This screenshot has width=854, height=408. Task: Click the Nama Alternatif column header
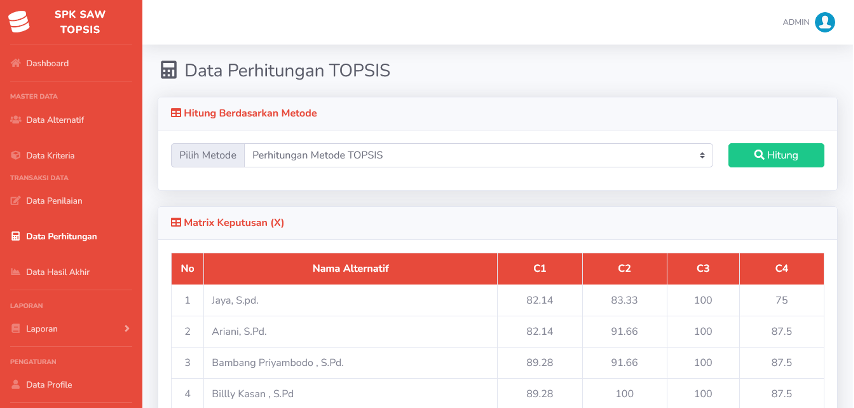click(350, 269)
